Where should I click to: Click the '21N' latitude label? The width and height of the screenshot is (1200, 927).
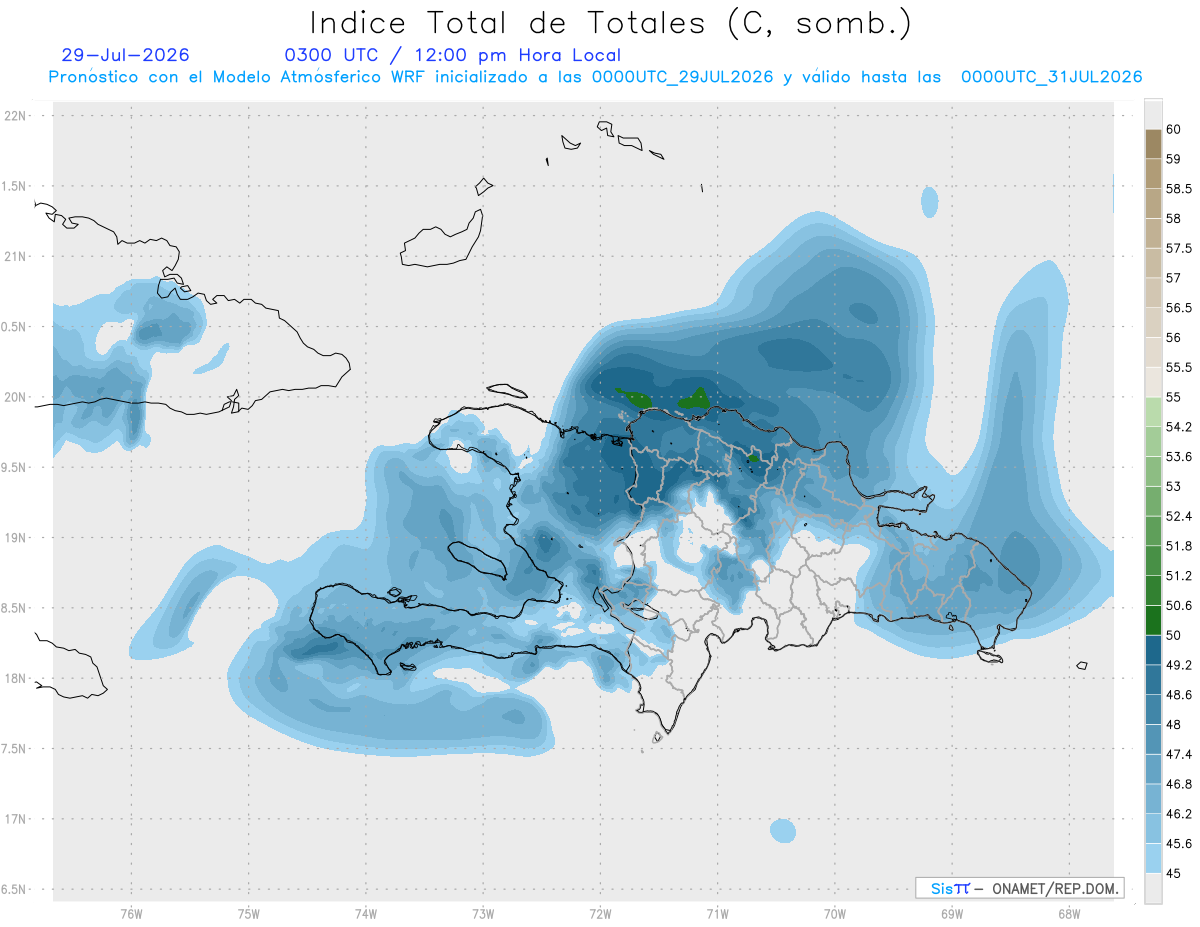tap(17, 257)
